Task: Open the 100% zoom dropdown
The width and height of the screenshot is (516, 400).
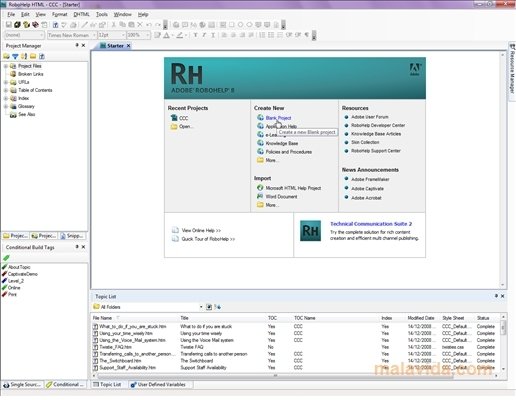Action: 147,35
